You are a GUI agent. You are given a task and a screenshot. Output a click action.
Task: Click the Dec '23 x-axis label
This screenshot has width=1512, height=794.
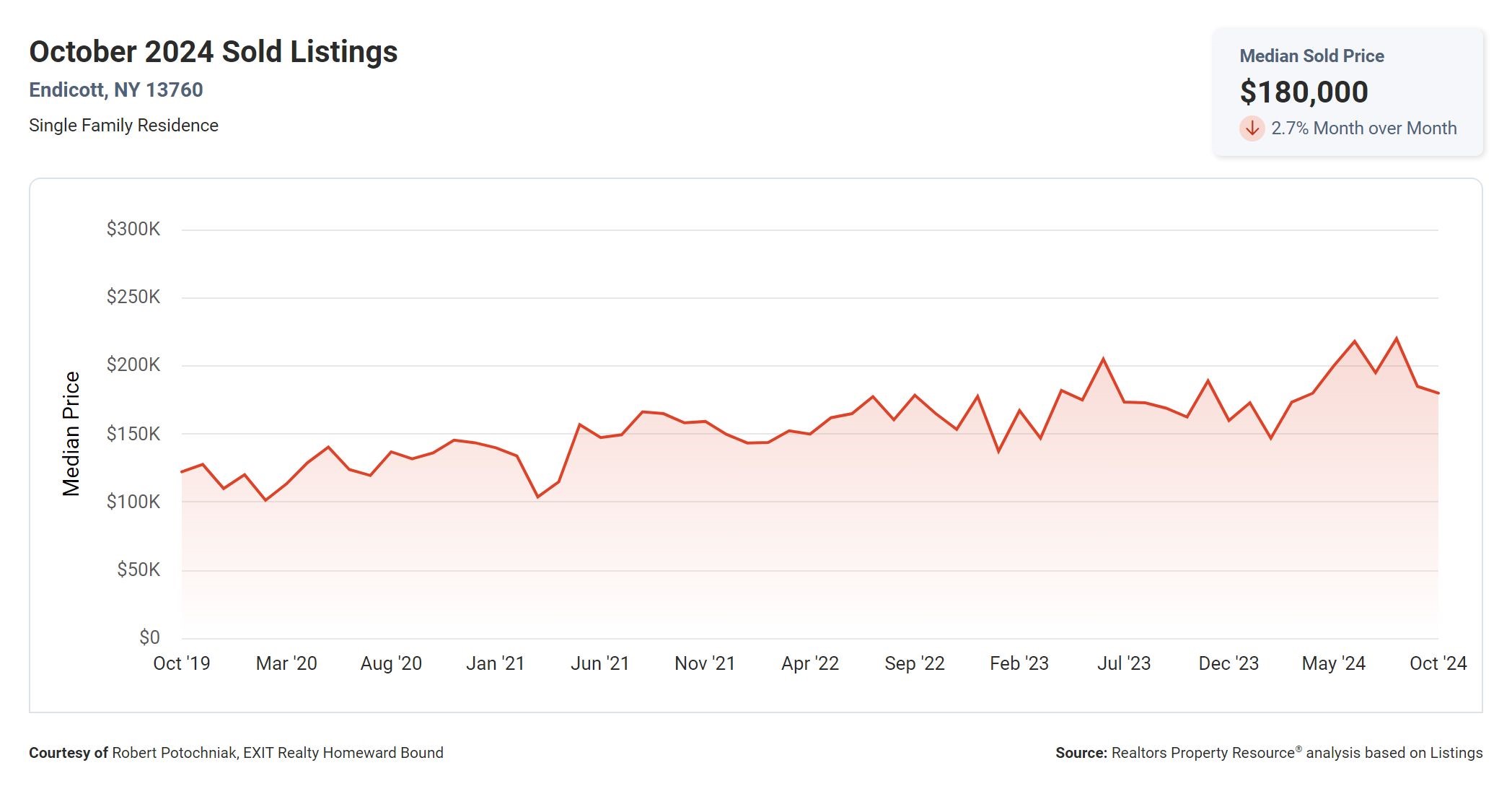(1228, 663)
